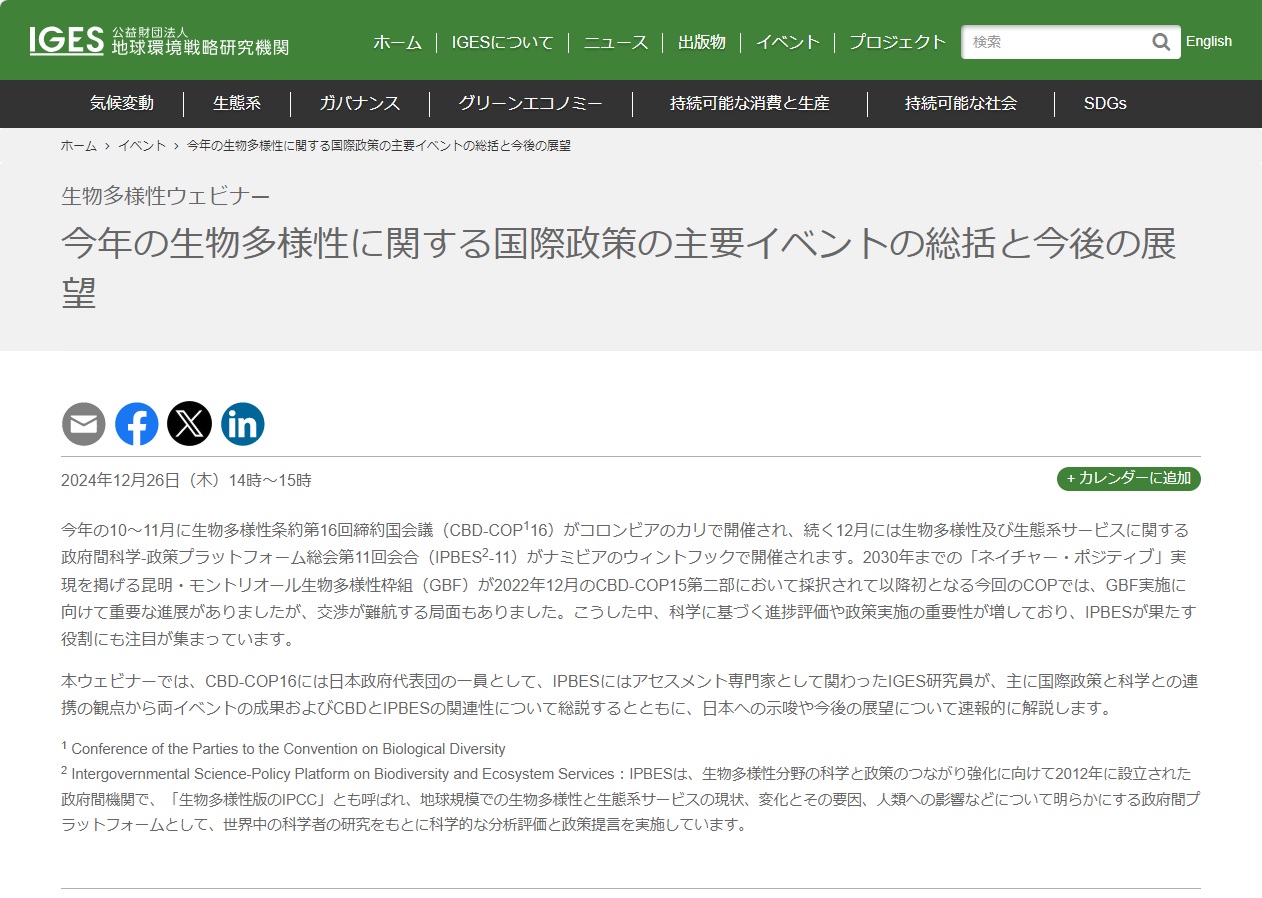Open the 出版物 menu item

[x=702, y=42]
